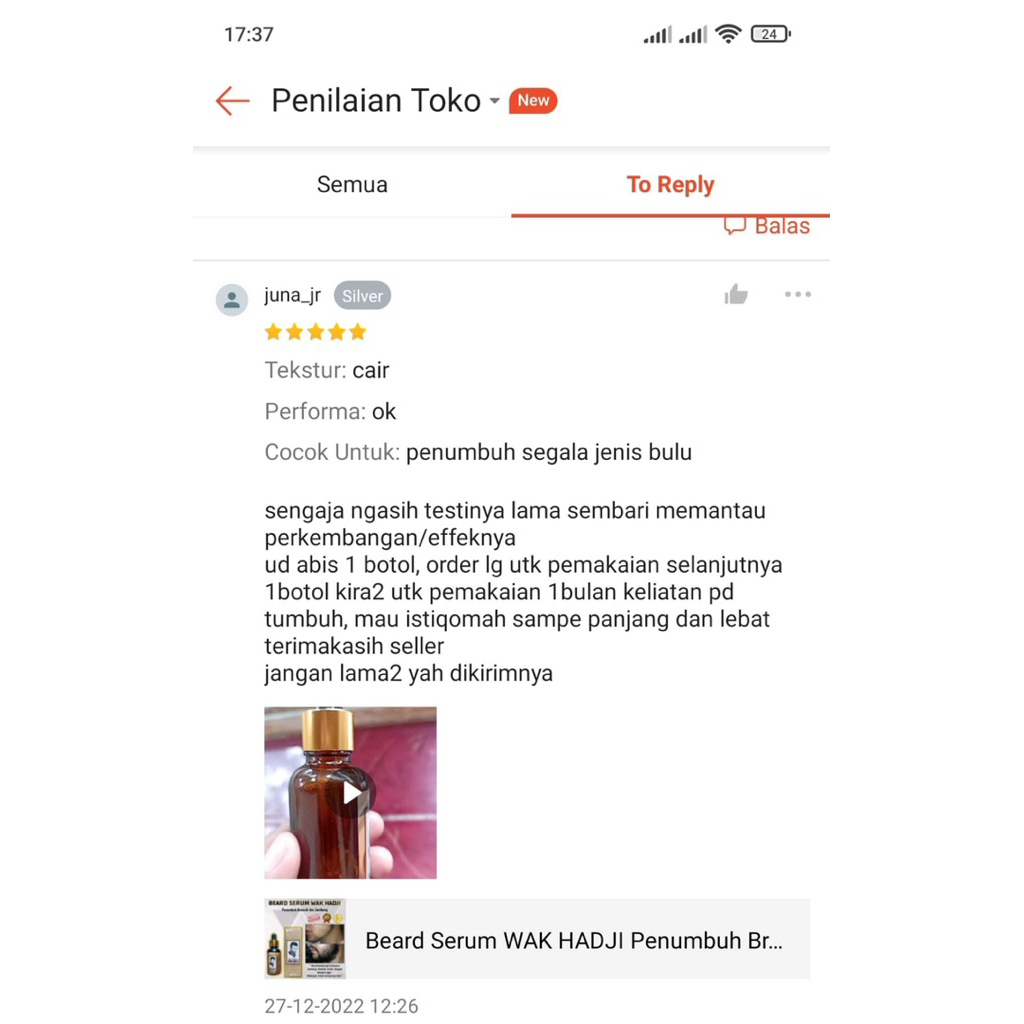Screen dimensions: 1024x1024
Task: Tap the Wi-Fi status icon
Action: [728, 33]
